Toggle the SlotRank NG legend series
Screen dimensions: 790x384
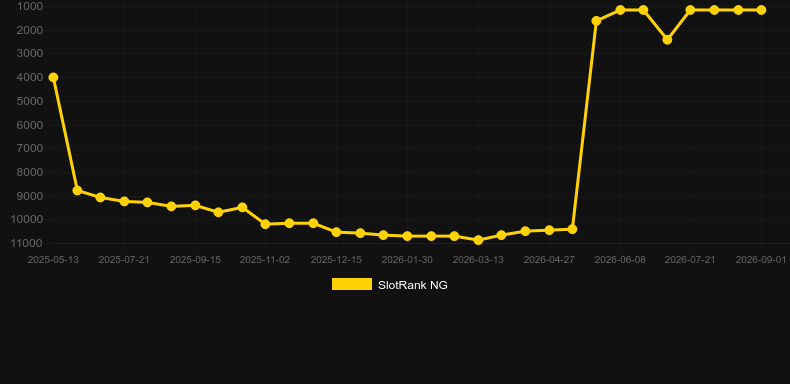pyautogui.click(x=389, y=285)
